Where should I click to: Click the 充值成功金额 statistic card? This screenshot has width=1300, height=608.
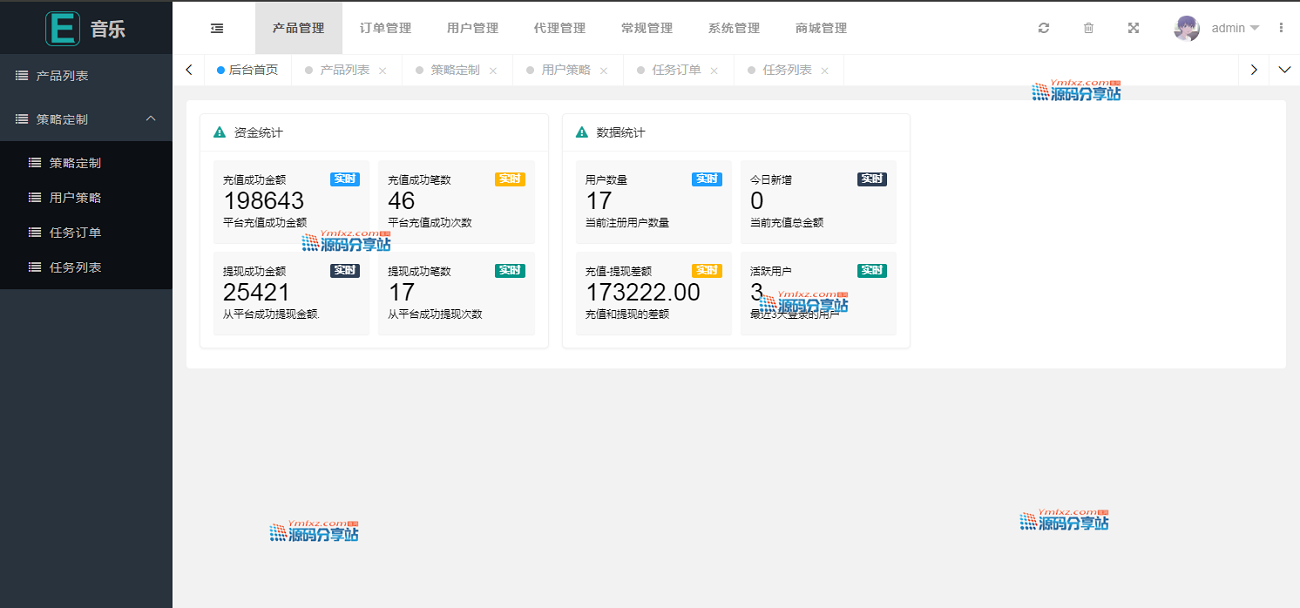tap(291, 201)
